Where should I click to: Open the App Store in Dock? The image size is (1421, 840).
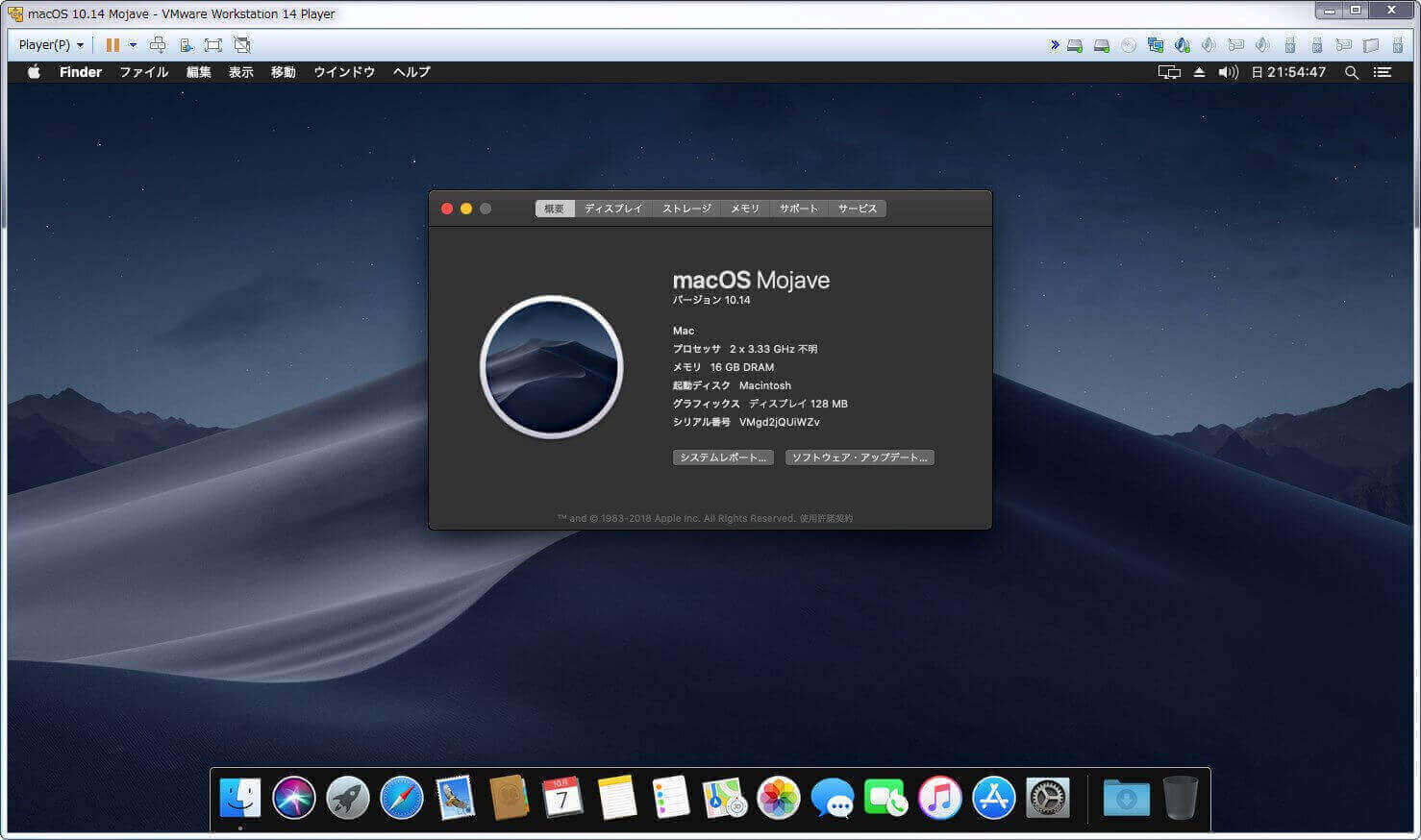(994, 798)
